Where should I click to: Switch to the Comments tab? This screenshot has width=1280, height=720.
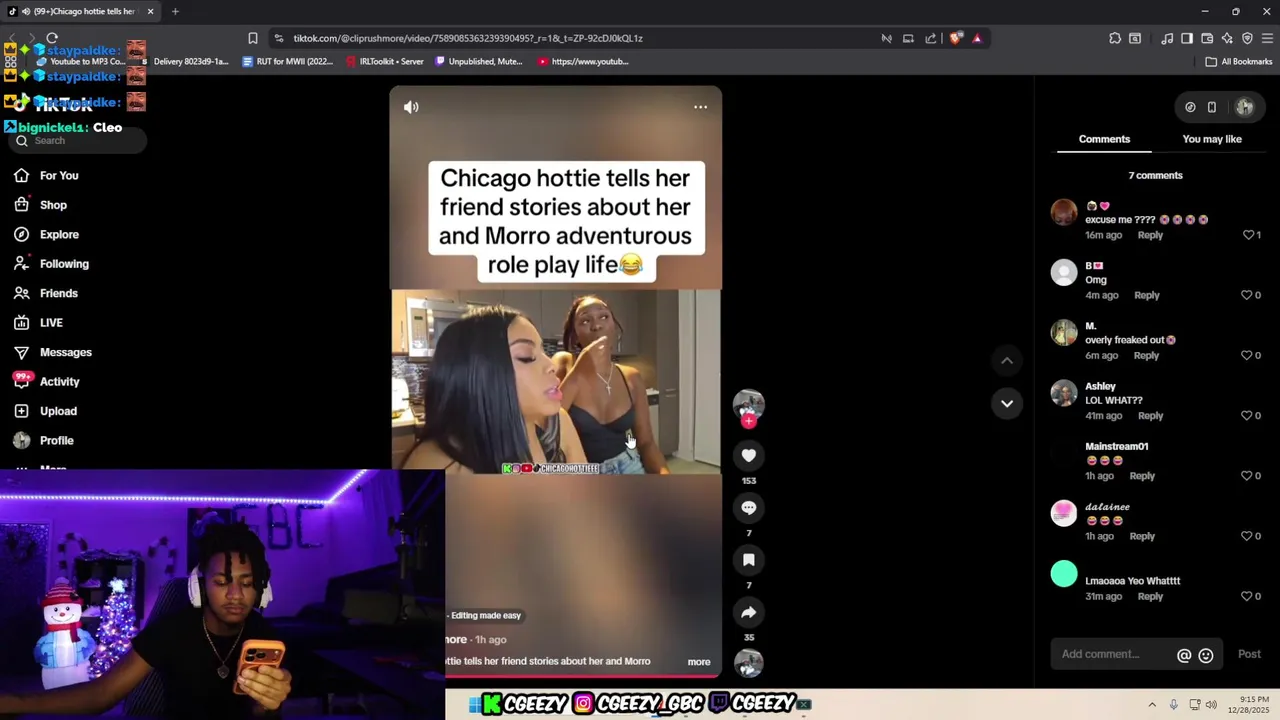[1104, 139]
